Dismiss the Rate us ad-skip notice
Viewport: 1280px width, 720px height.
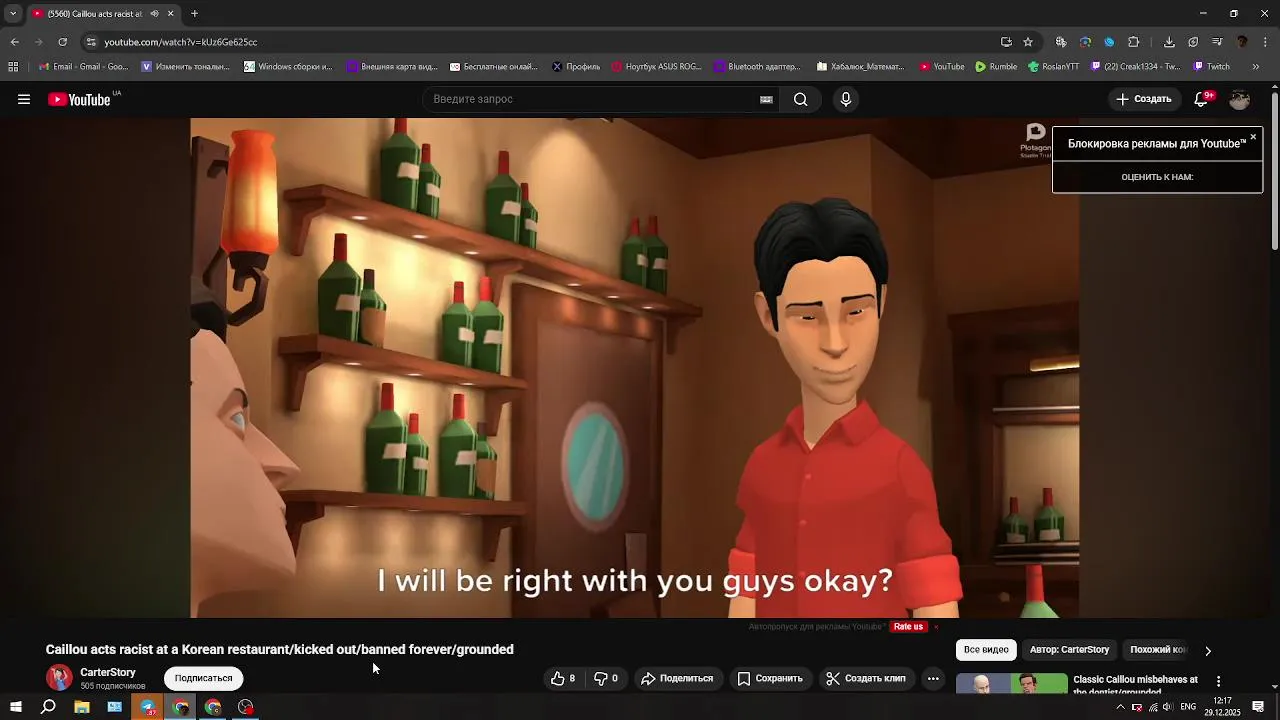click(x=936, y=627)
